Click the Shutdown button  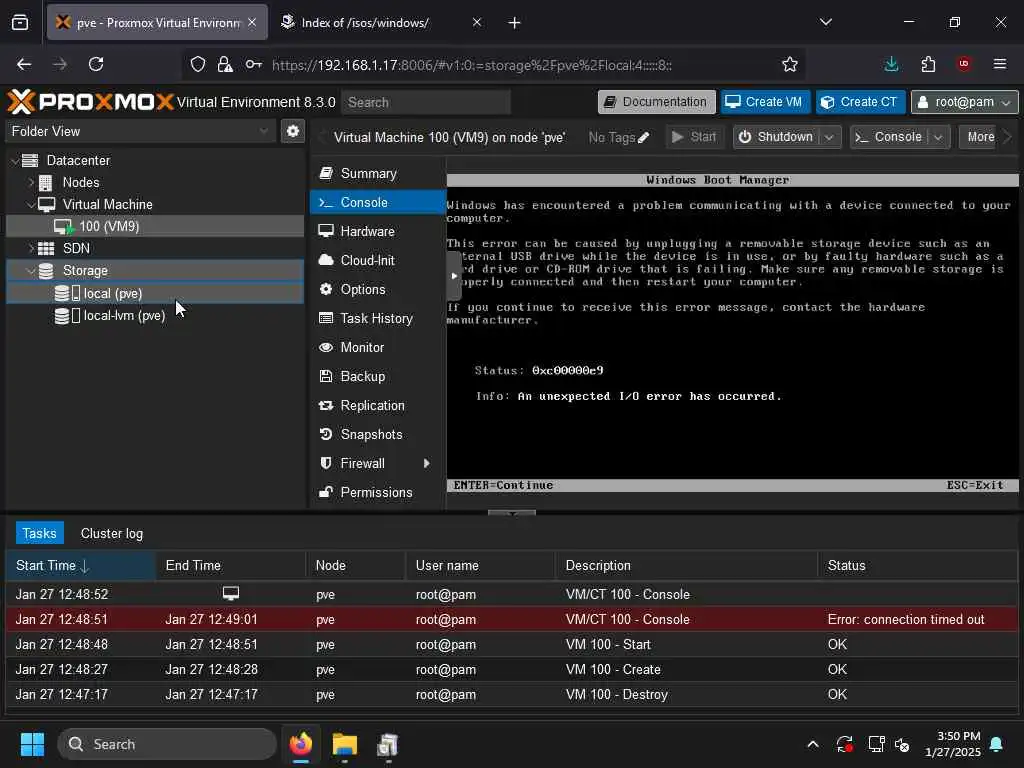(776, 137)
